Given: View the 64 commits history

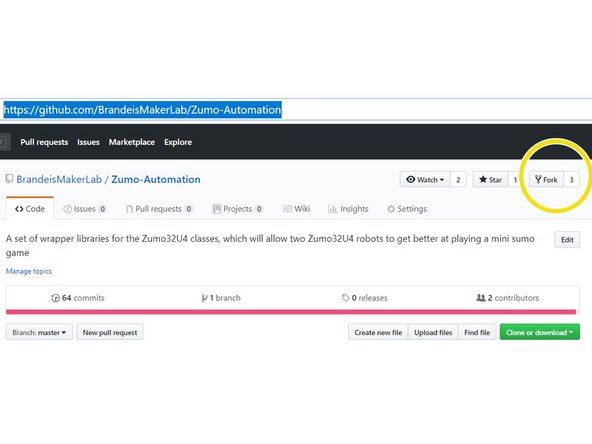Looking at the screenshot, I should click(78, 298).
